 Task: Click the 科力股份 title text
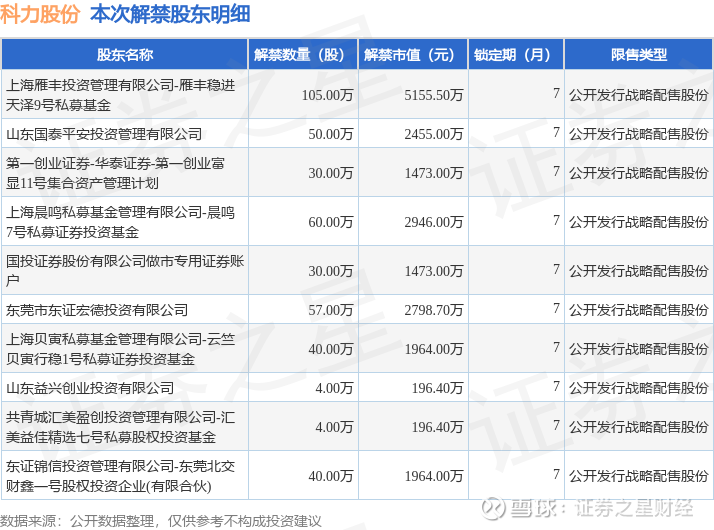point(40,14)
